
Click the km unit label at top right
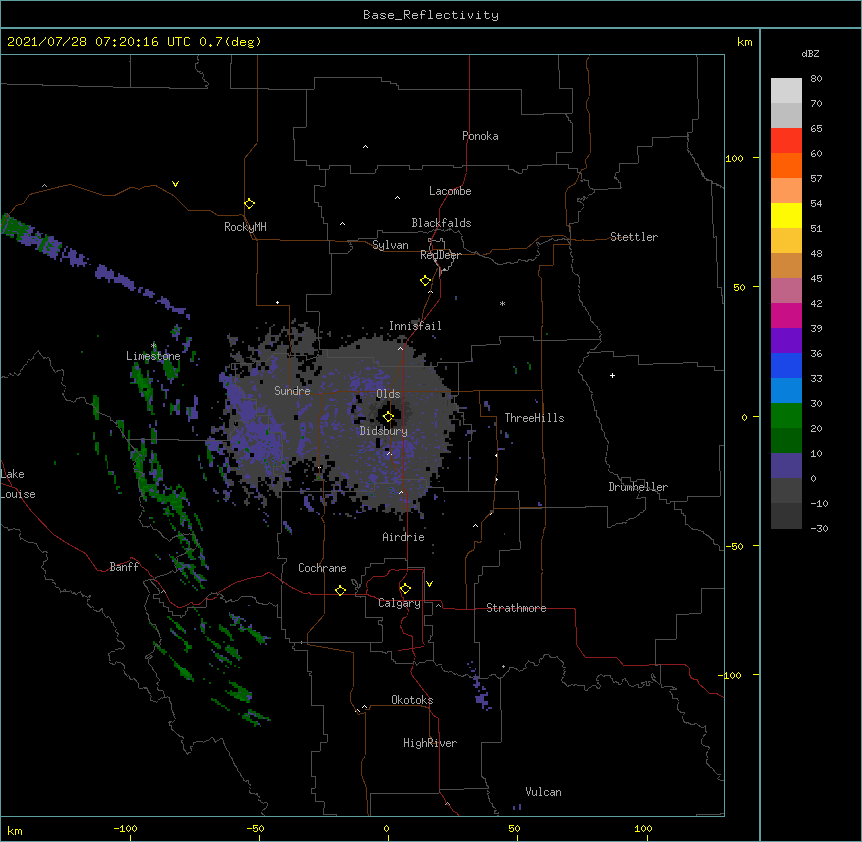click(x=744, y=42)
